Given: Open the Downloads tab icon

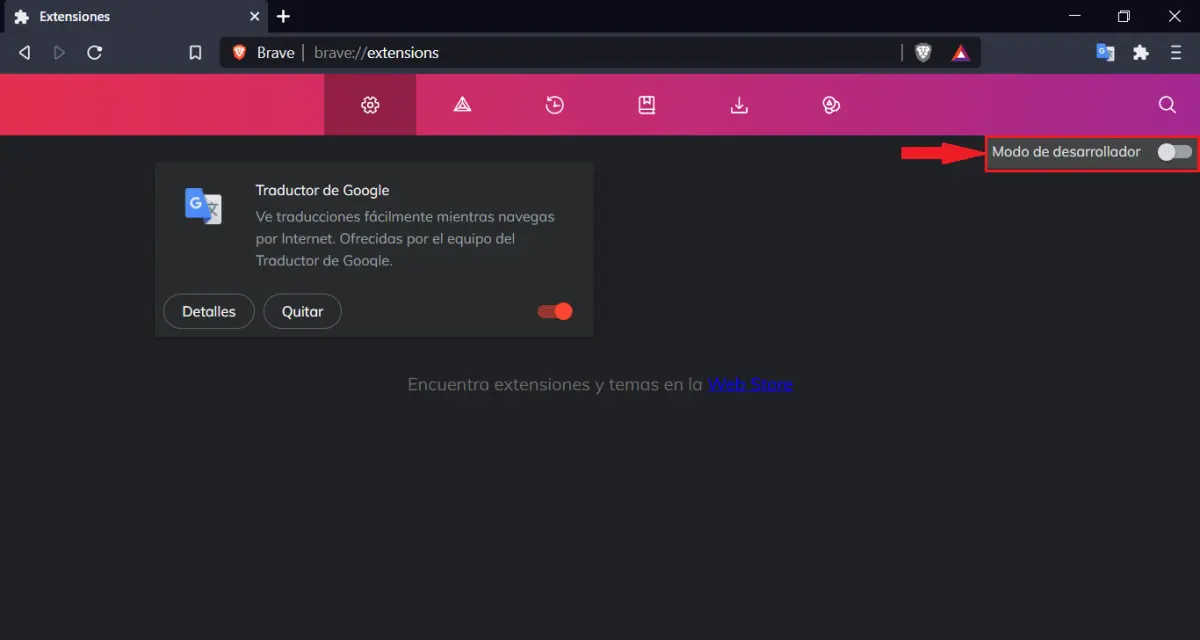Looking at the screenshot, I should (739, 105).
